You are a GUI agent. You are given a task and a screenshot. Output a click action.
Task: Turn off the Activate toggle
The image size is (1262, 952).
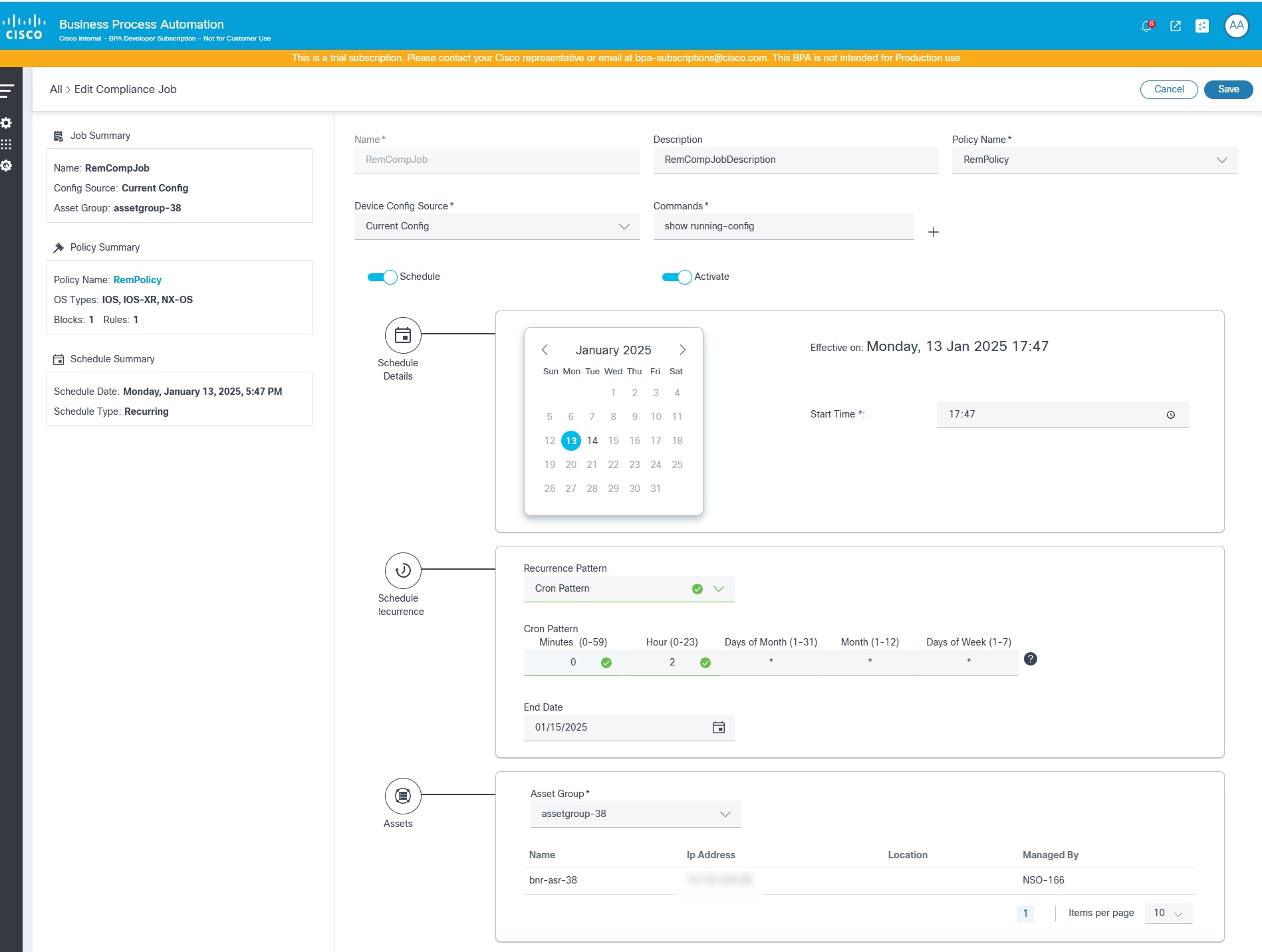tap(677, 277)
